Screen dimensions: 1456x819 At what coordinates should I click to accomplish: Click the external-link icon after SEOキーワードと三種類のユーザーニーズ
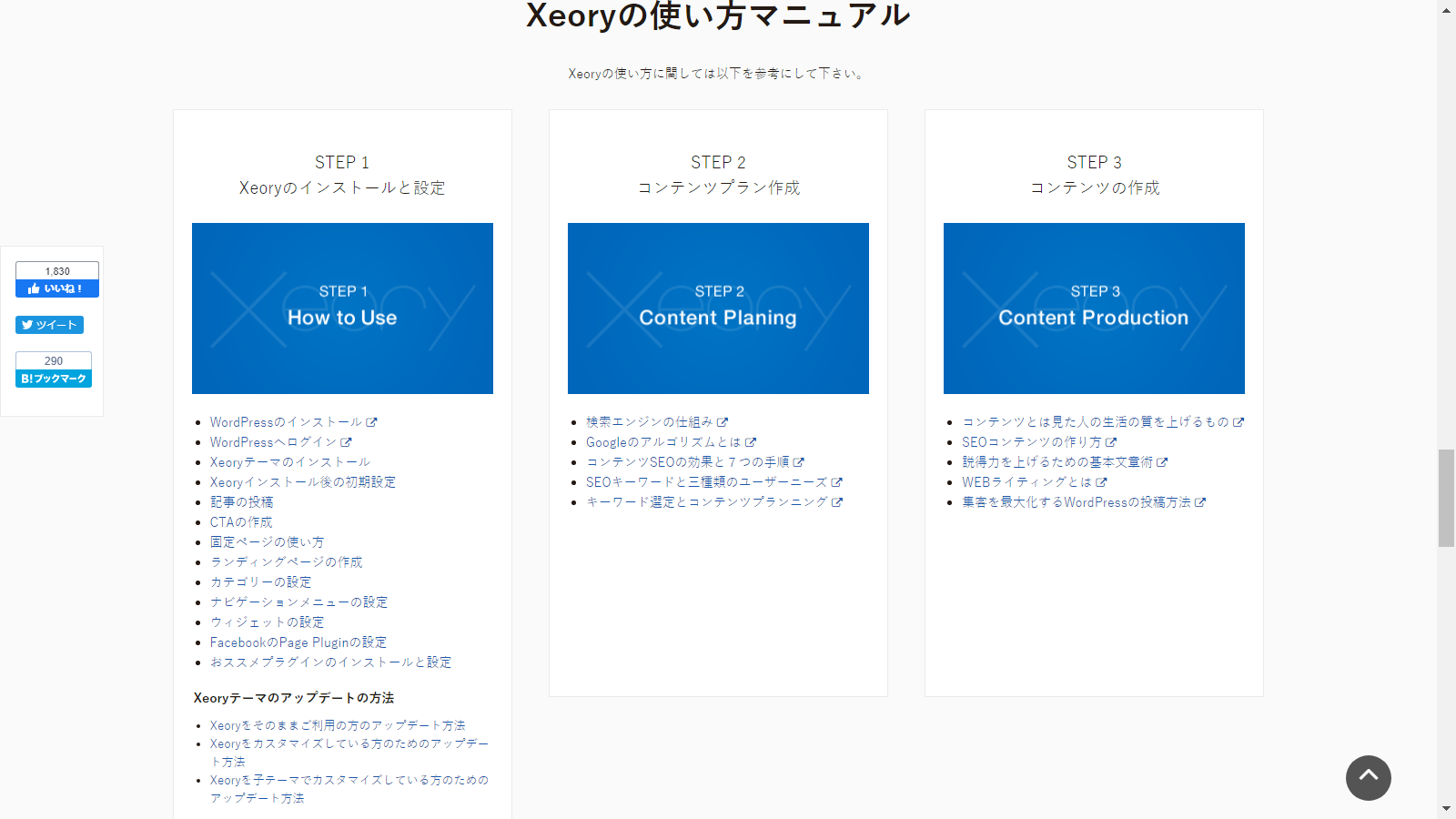point(837,482)
